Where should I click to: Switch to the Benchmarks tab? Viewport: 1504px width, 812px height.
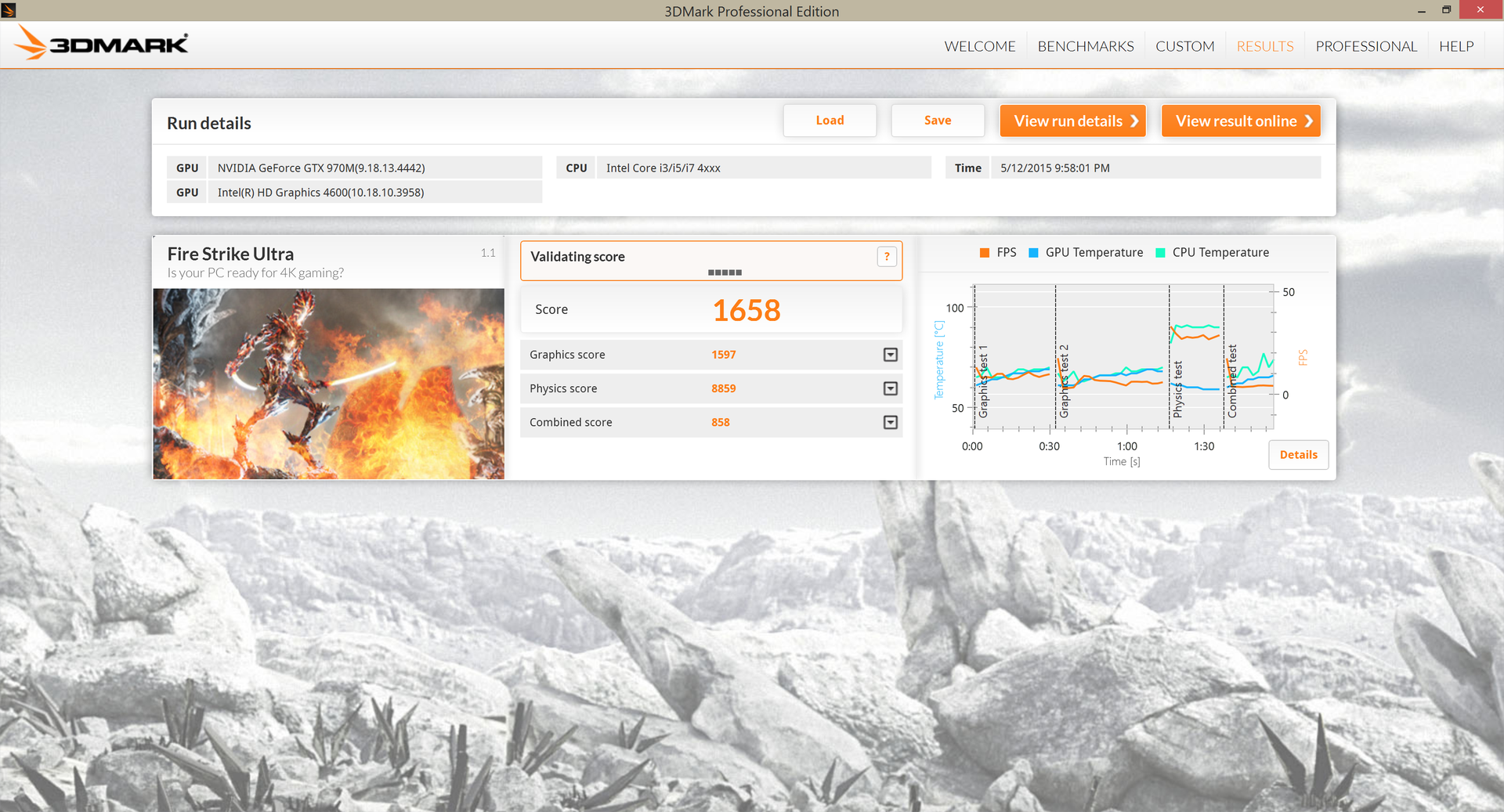[1085, 46]
